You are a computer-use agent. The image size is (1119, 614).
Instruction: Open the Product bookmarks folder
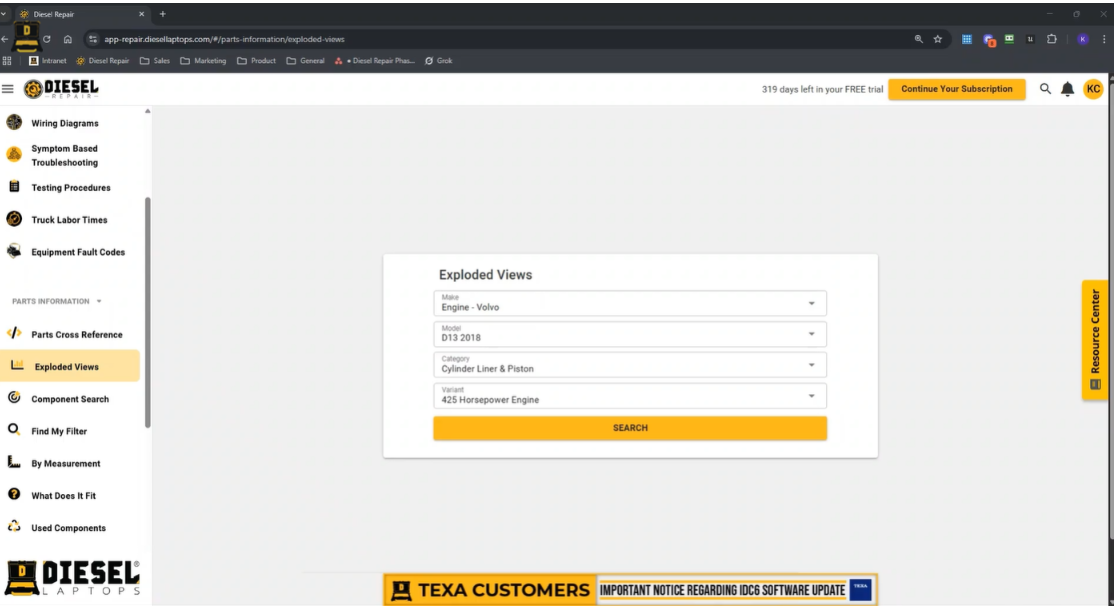click(x=257, y=61)
